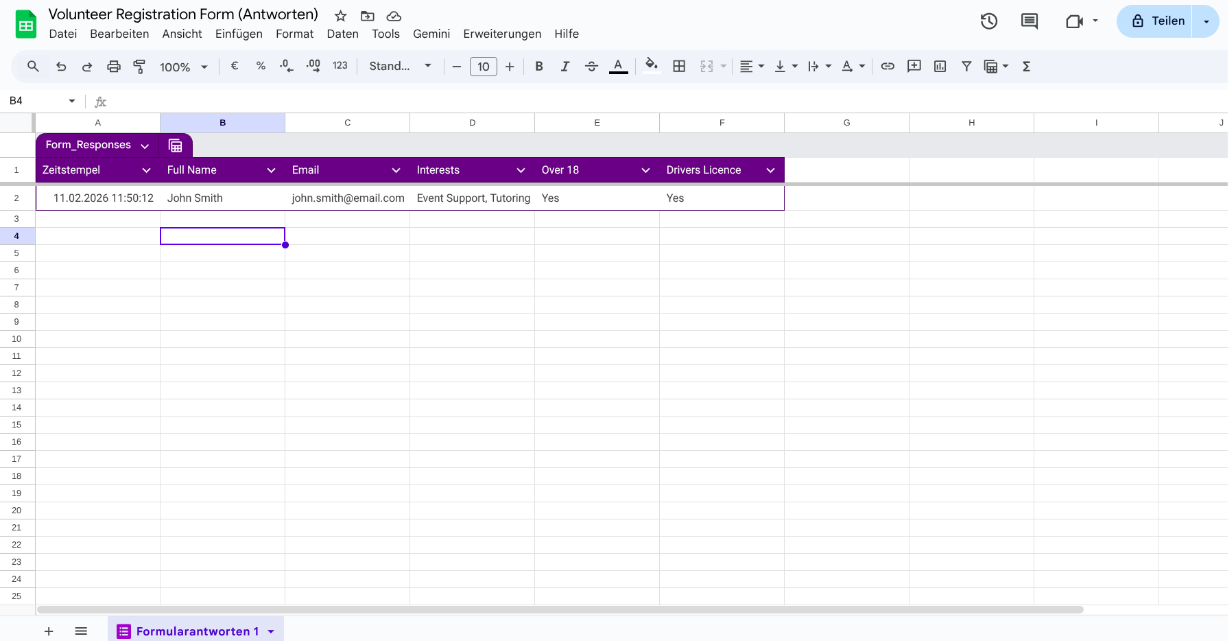This screenshot has width=1228, height=641.
Task: Create a filter
Action: 966,66
